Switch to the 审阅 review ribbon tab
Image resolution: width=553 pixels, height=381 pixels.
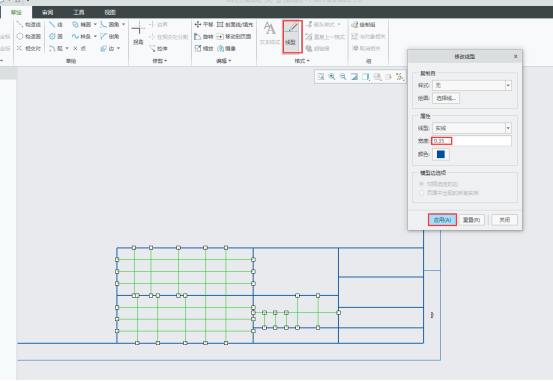(x=47, y=12)
